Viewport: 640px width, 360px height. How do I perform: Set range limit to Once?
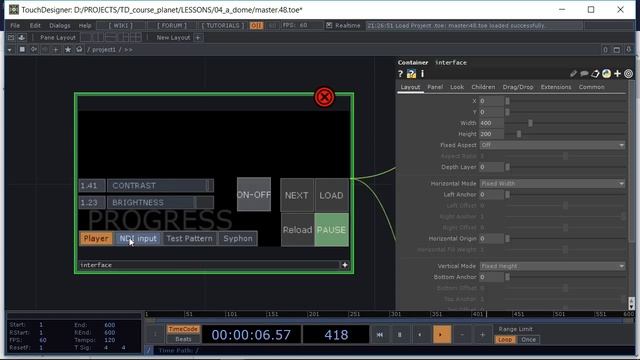click(528, 340)
